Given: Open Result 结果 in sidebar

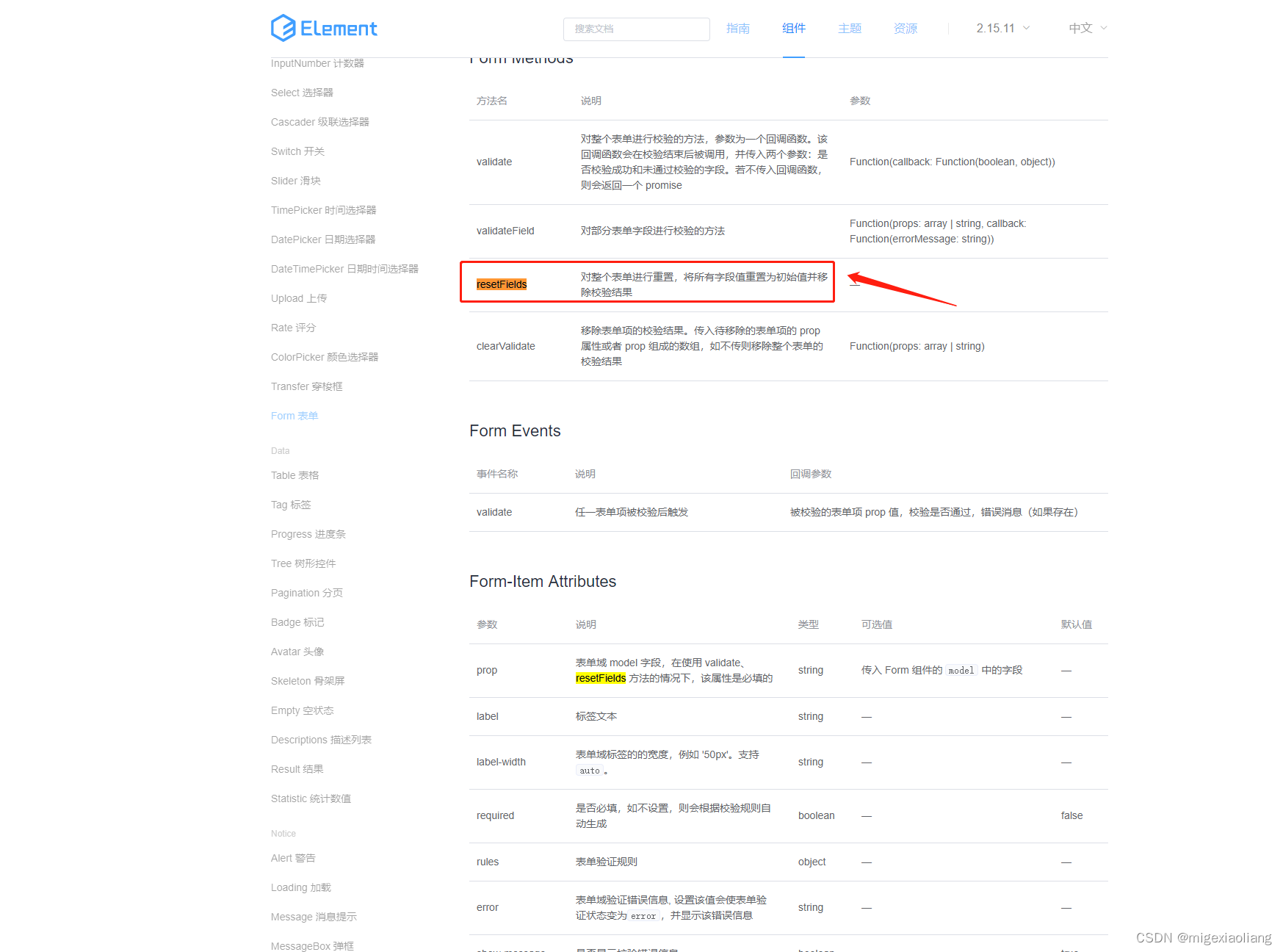Looking at the screenshot, I should coord(297,769).
